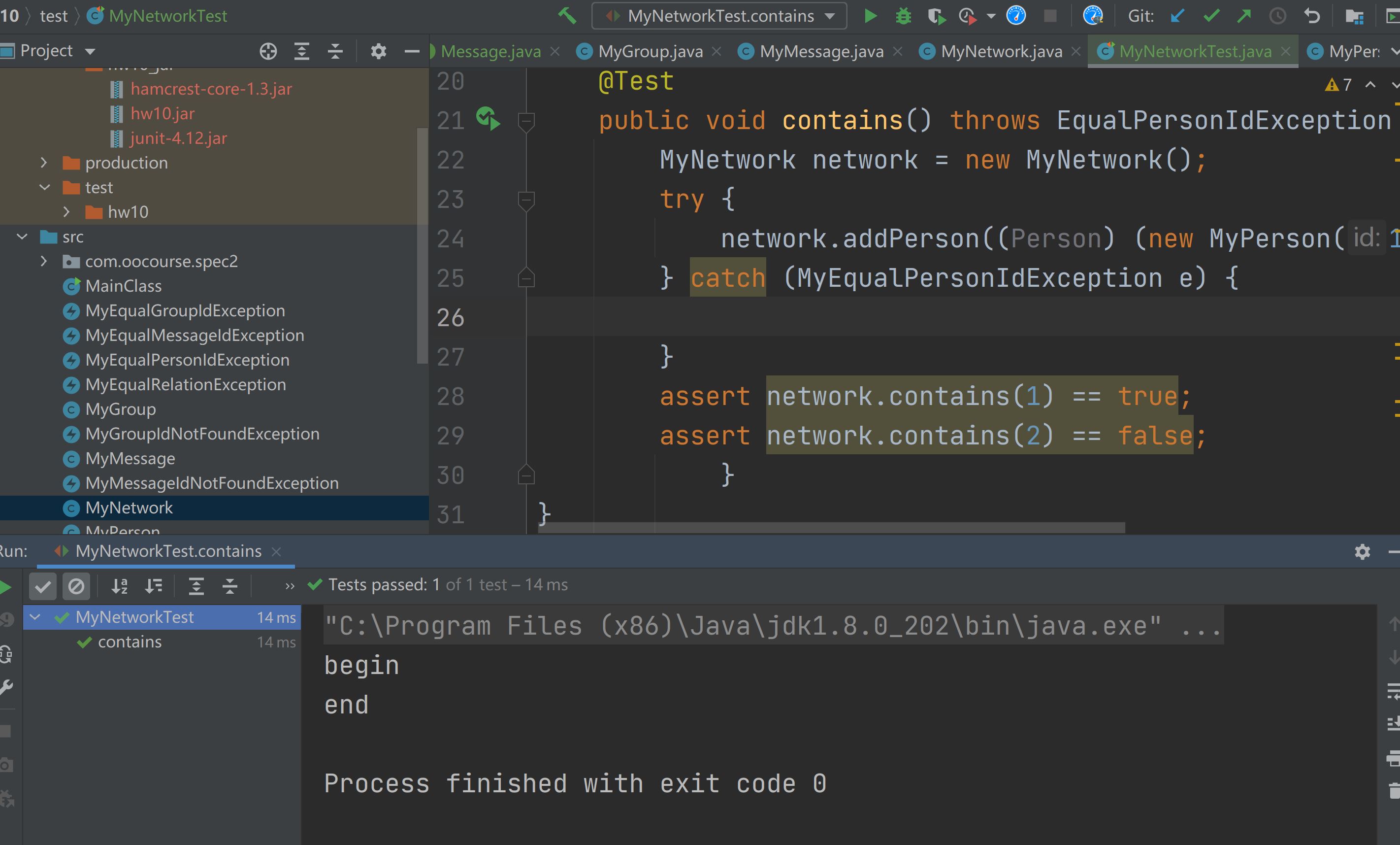Open Git history clock icon

pyautogui.click(x=1277, y=16)
